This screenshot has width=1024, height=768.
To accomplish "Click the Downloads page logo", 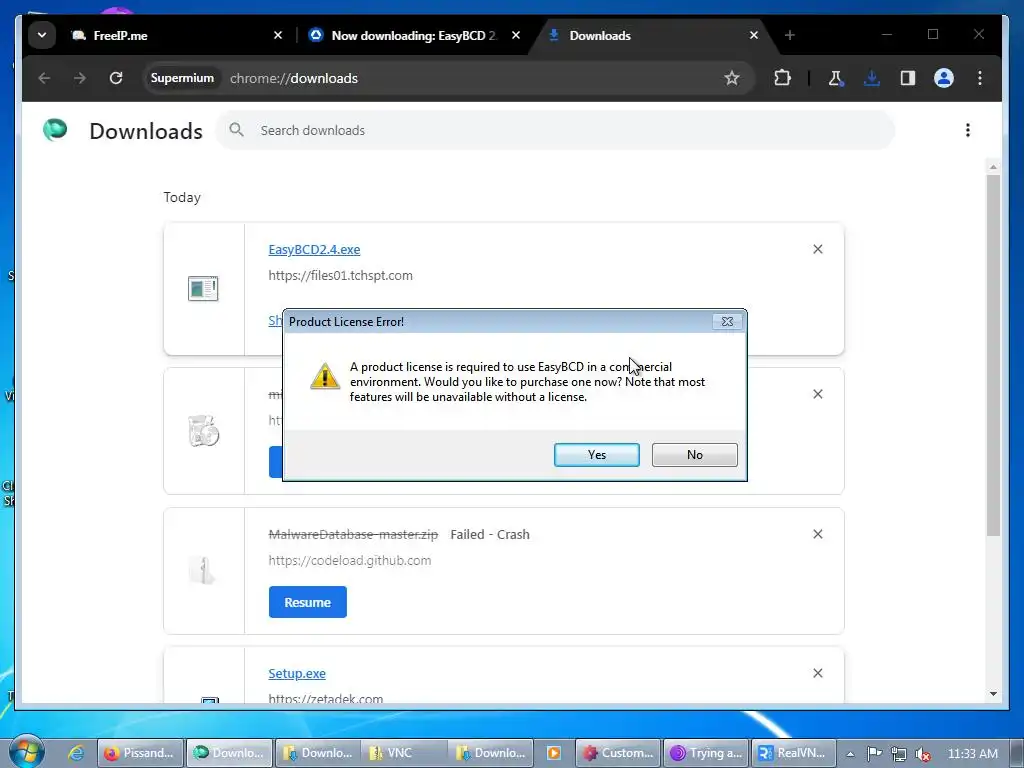I will coord(55,130).
